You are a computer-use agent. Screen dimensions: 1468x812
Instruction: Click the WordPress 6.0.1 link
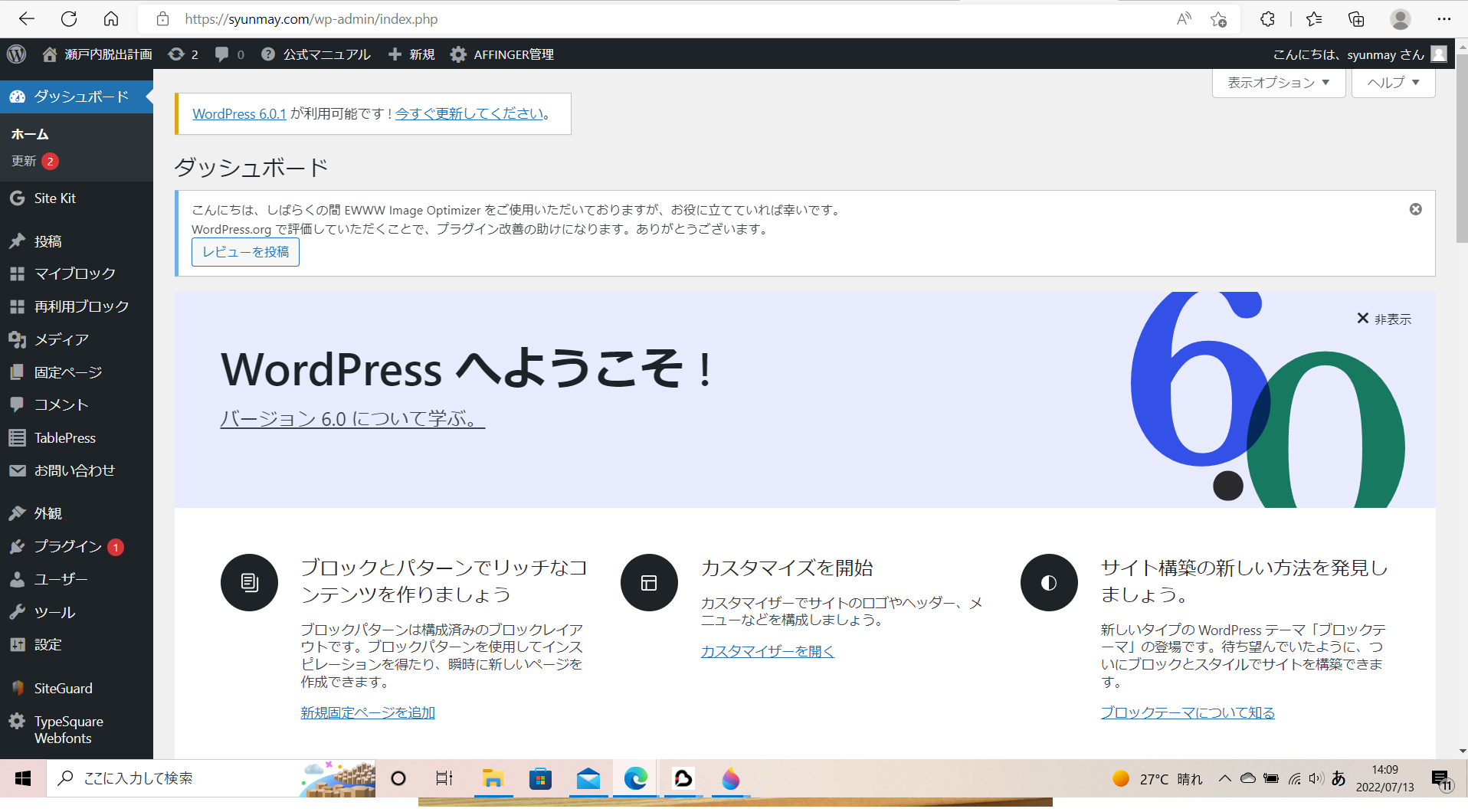point(239,113)
